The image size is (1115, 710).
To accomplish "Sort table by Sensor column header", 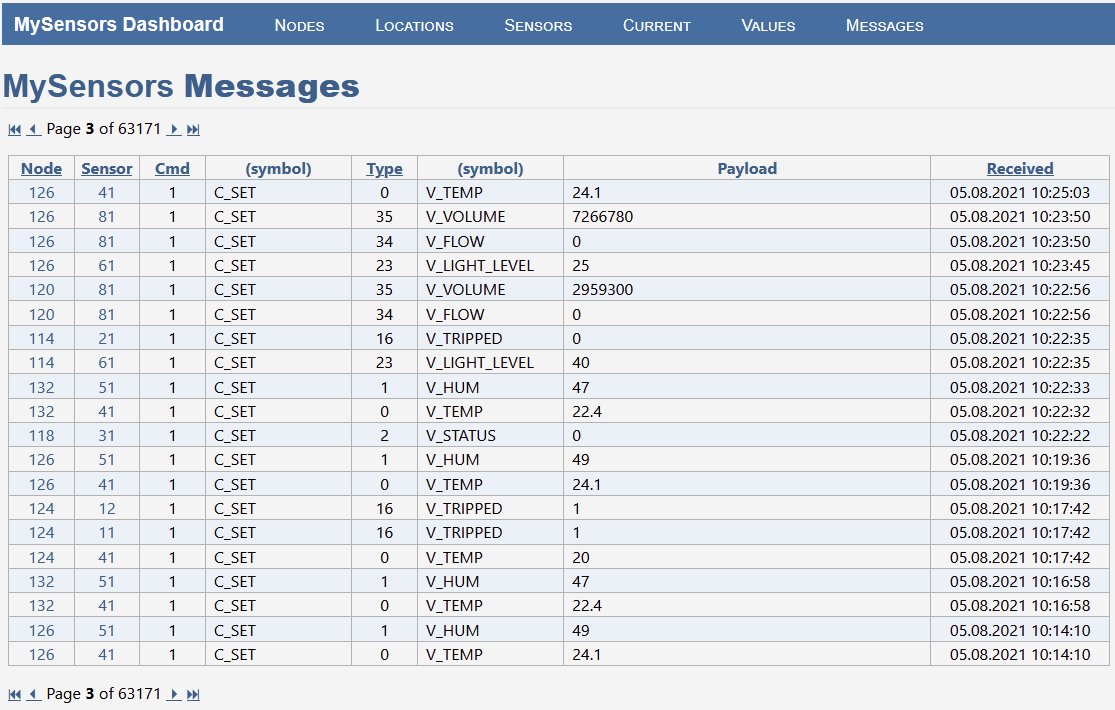I will (107, 169).
